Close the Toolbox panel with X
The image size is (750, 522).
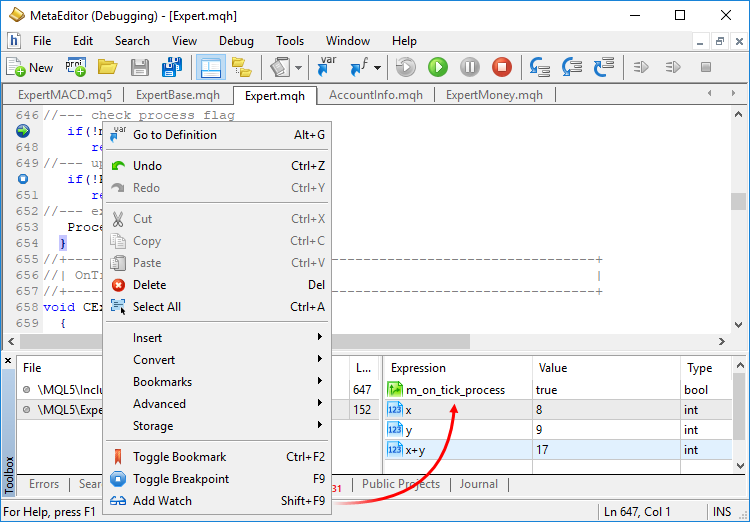pyautogui.click(x=8, y=361)
